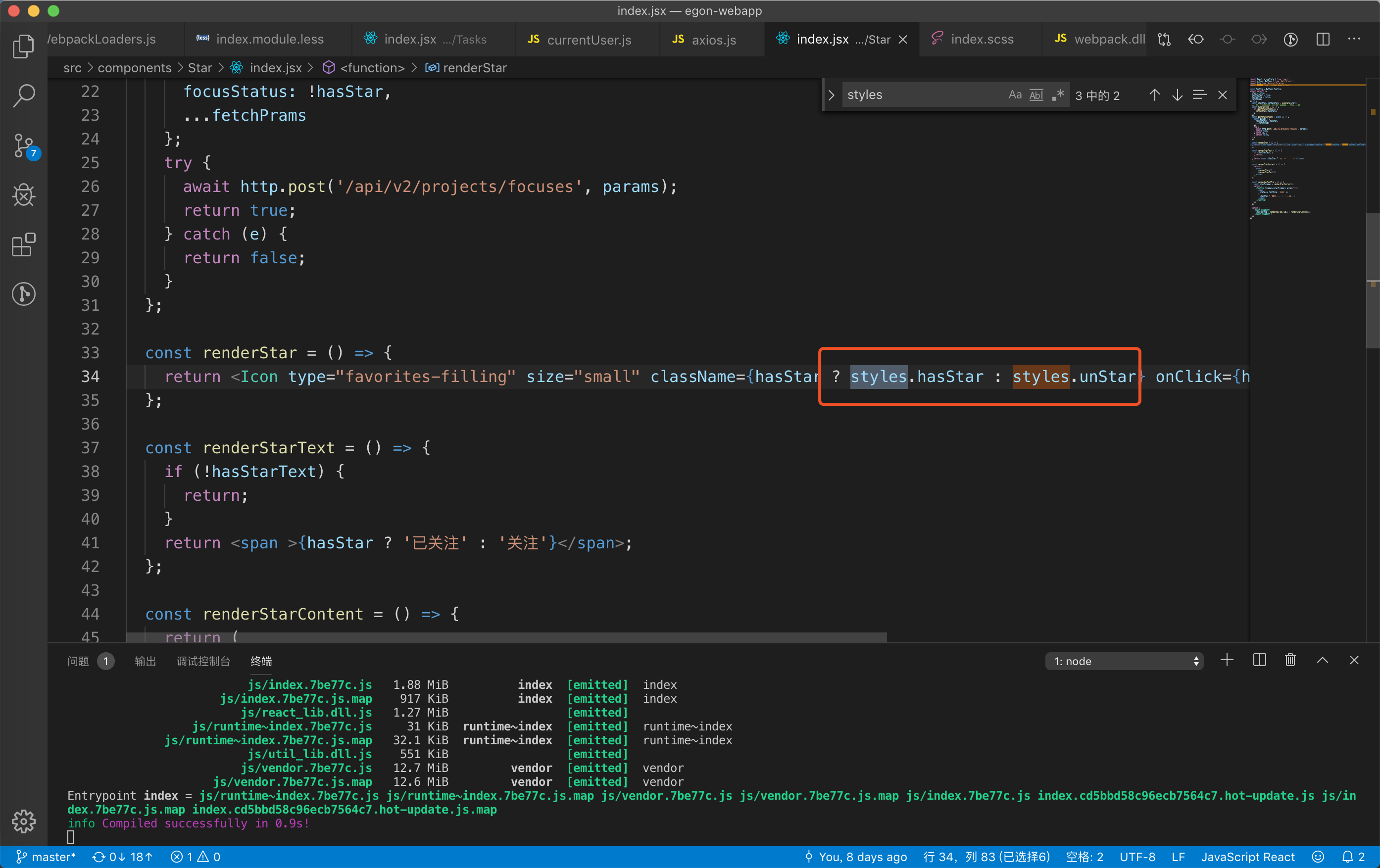This screenshot has width=1380, height=868.
Task: Jump to next match with down arrow
Action: pos(1177,95)
